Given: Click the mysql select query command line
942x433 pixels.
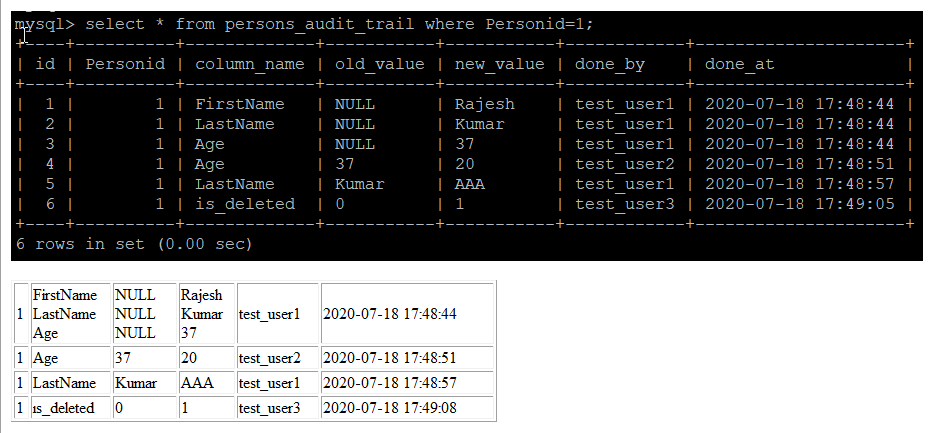Looking at the screenshot, I should click(x=304, y=25).
